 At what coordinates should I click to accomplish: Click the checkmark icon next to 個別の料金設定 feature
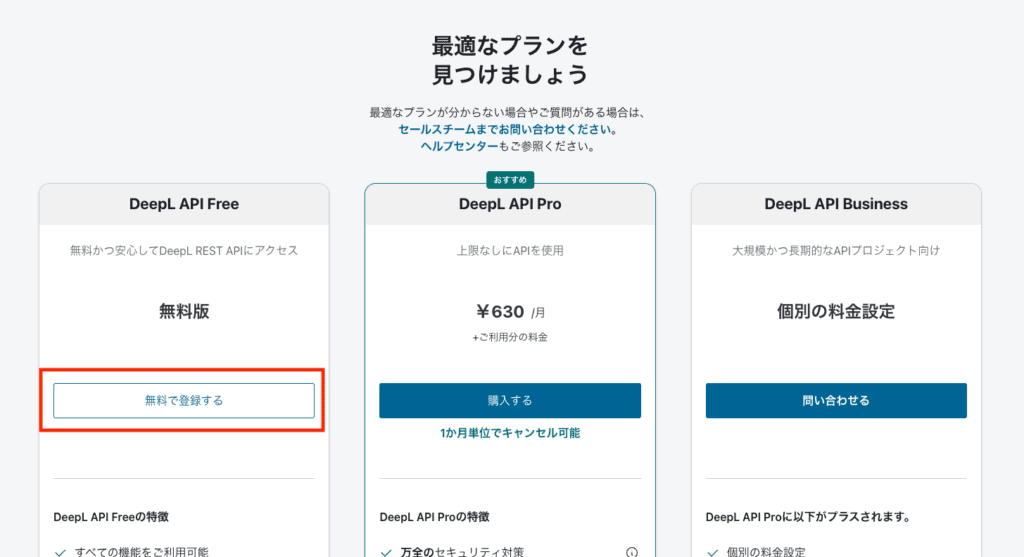click(x=713, y=551)
